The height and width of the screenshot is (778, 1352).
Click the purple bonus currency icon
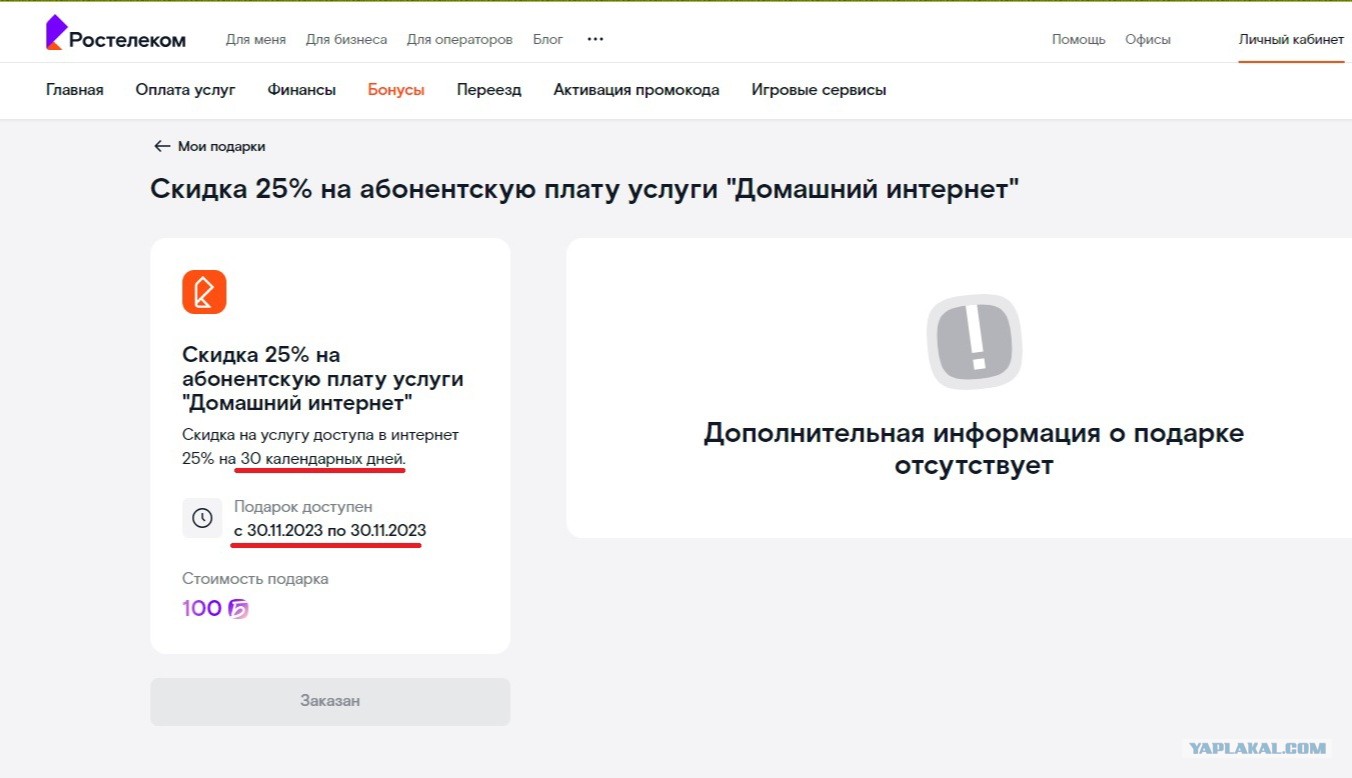click(x=238, y=608)
